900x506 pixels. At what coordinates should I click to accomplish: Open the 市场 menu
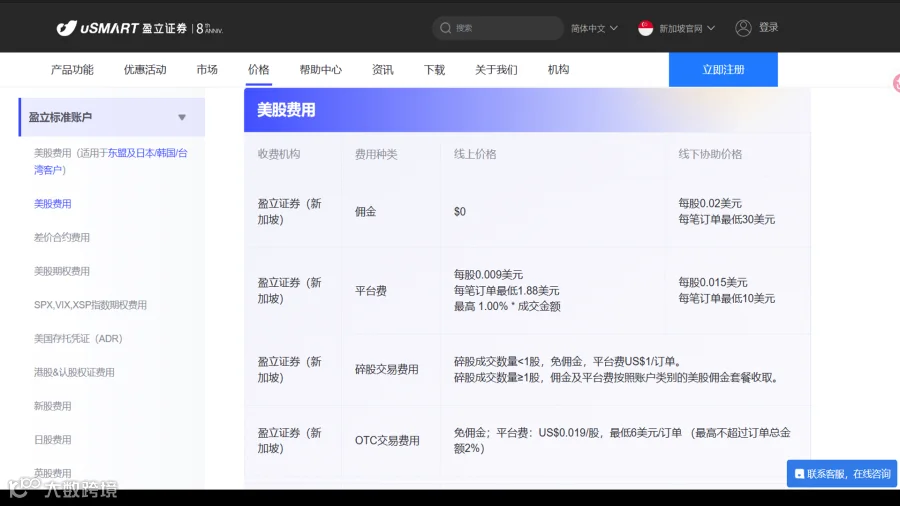[207, 69]
